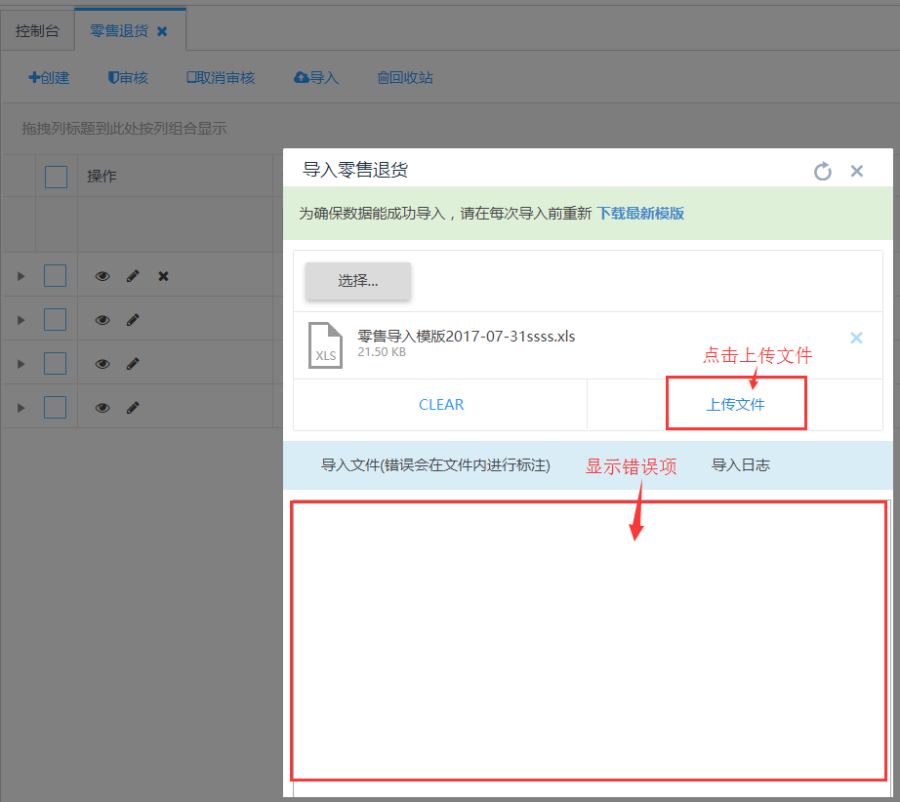
Task: Switch to the 控制台 tab
Action: coord(37,31)
